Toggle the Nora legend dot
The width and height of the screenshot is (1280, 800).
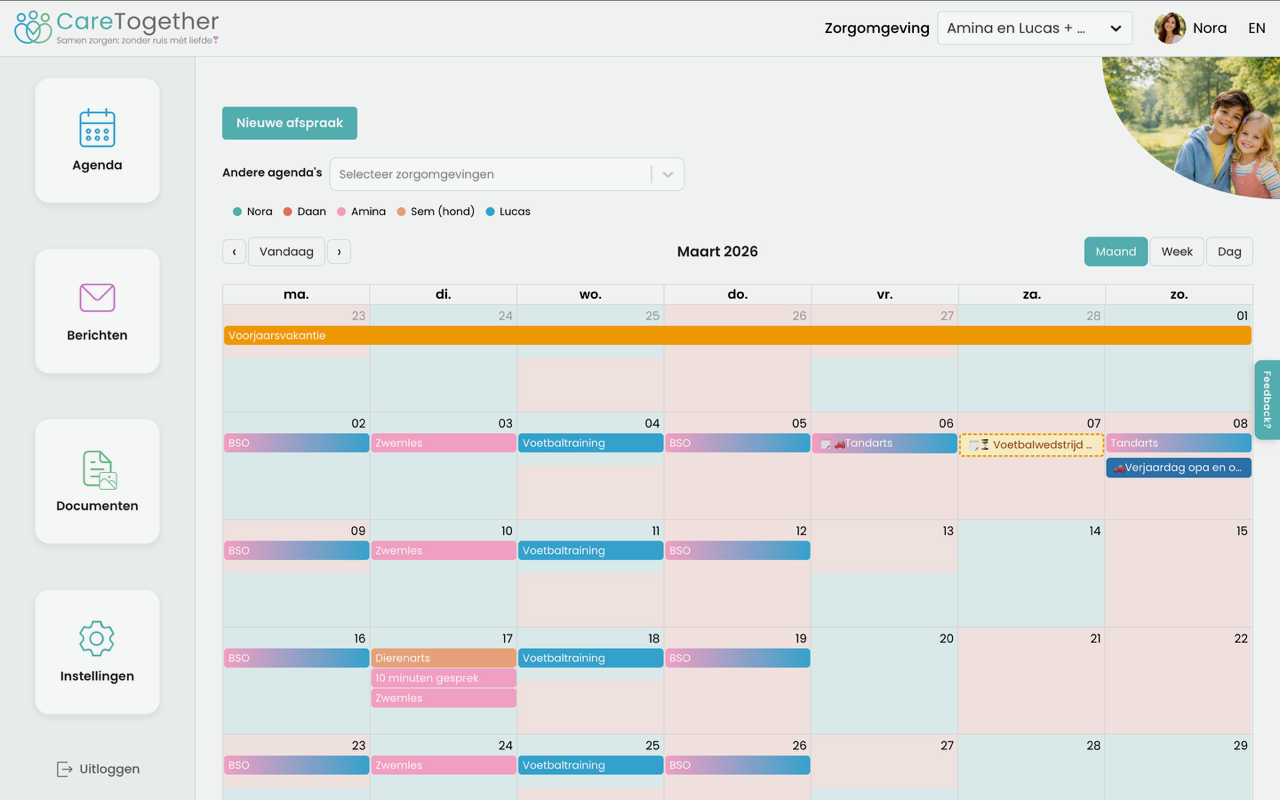click(237, 212)
